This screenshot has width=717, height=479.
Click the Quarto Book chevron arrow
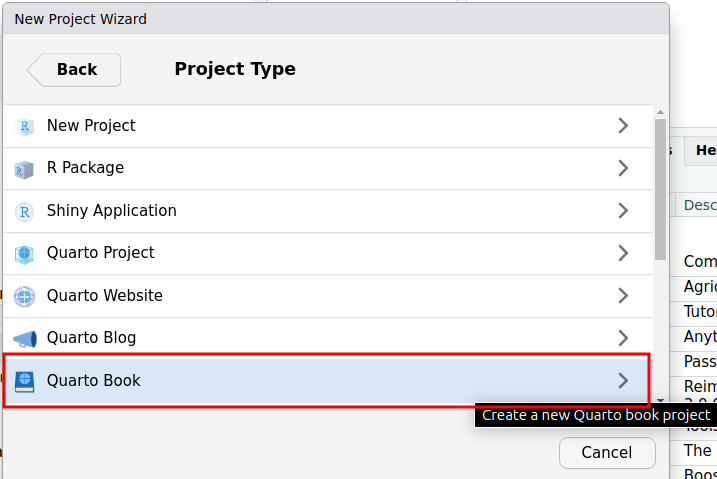click(623, 380)
